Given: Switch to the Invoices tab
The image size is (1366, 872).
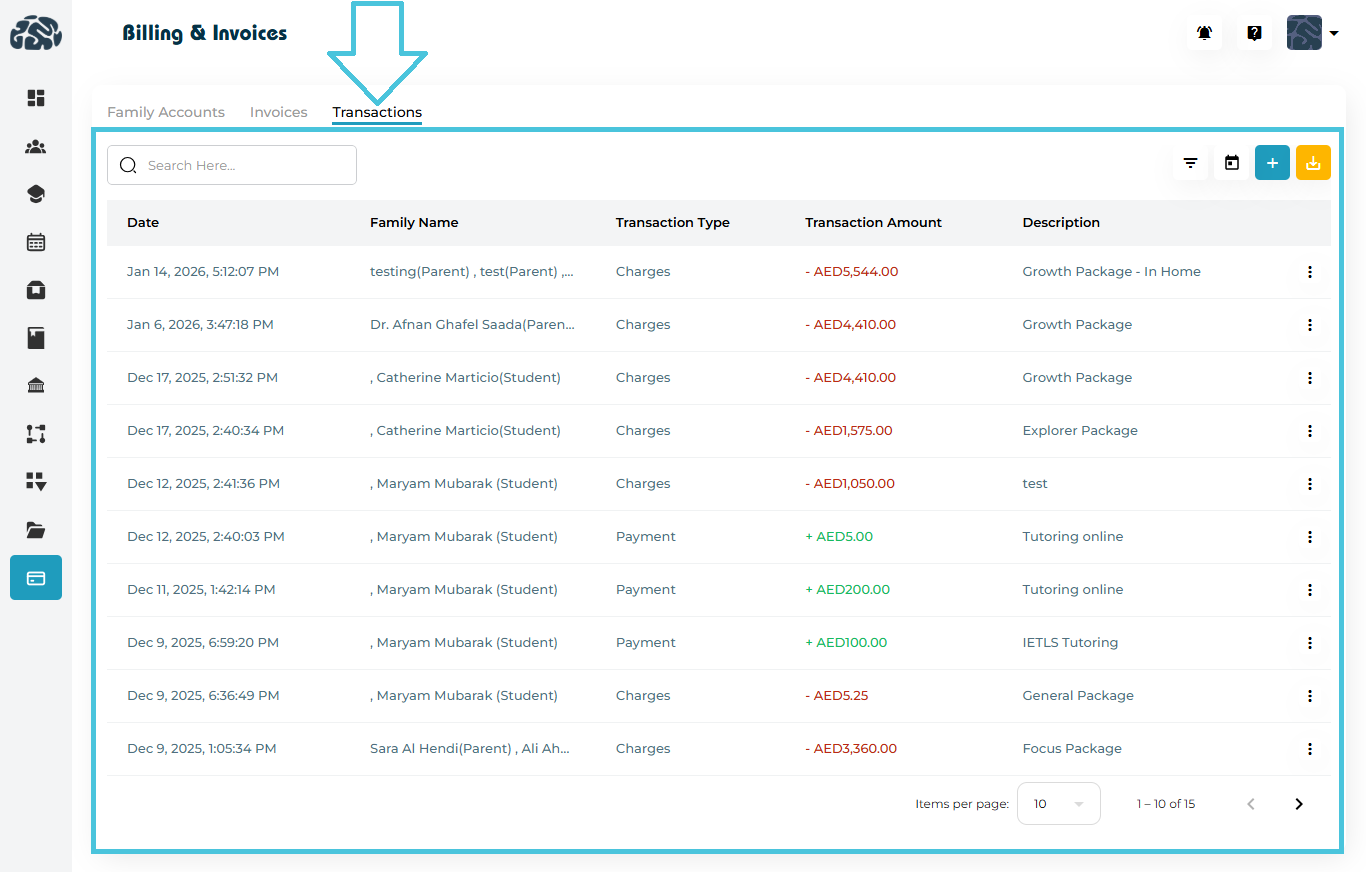Looking at the screenshot, I should [x=278, y=112].
